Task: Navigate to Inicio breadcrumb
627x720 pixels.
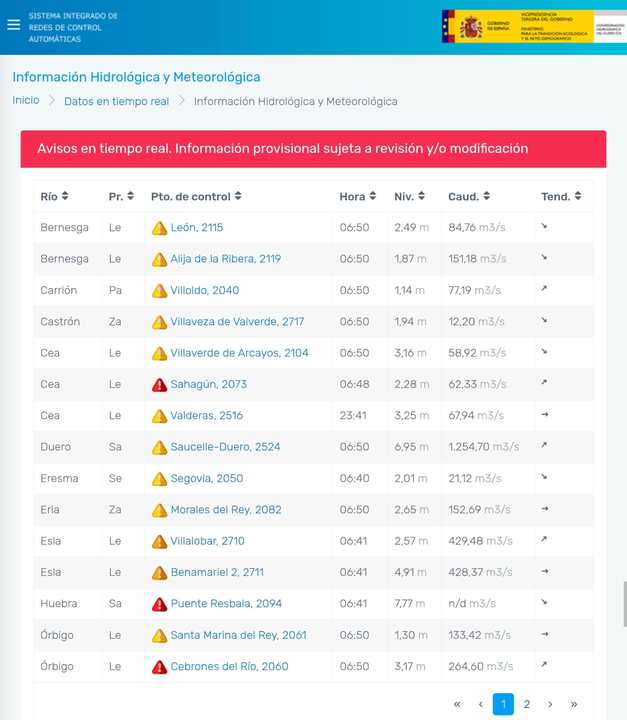Action: (26, 100)
